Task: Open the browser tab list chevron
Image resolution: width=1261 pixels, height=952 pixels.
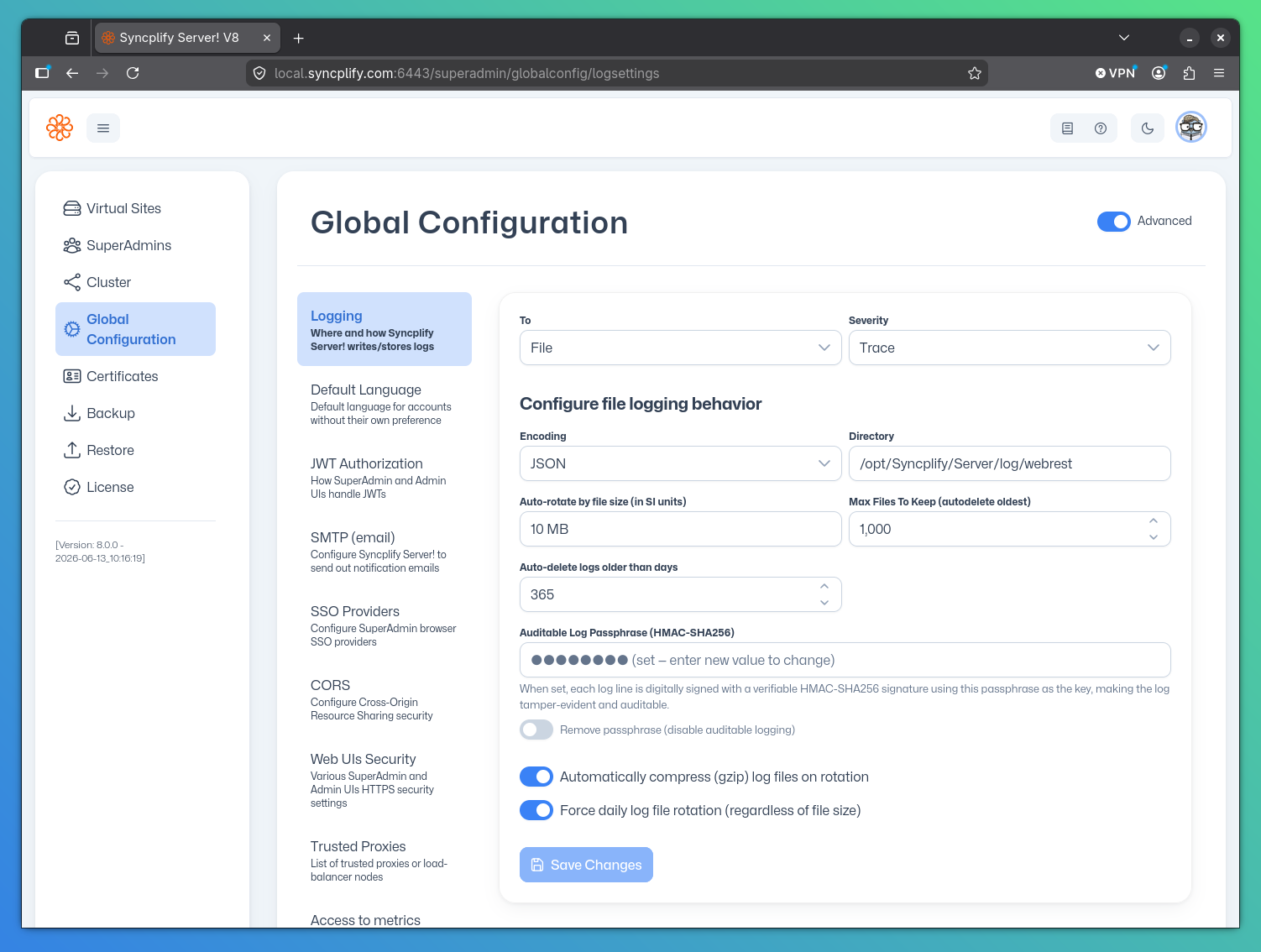Action: 1124,38
